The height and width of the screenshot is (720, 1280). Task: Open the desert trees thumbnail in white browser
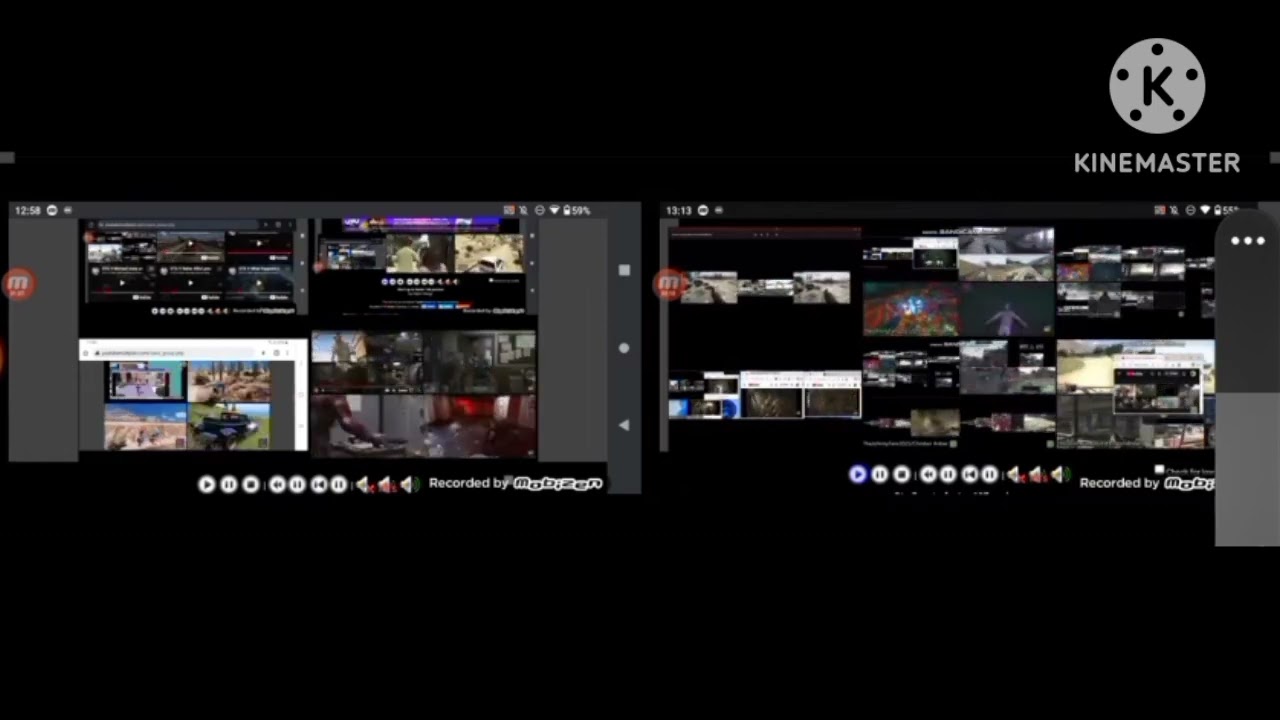tap(229, 381)
